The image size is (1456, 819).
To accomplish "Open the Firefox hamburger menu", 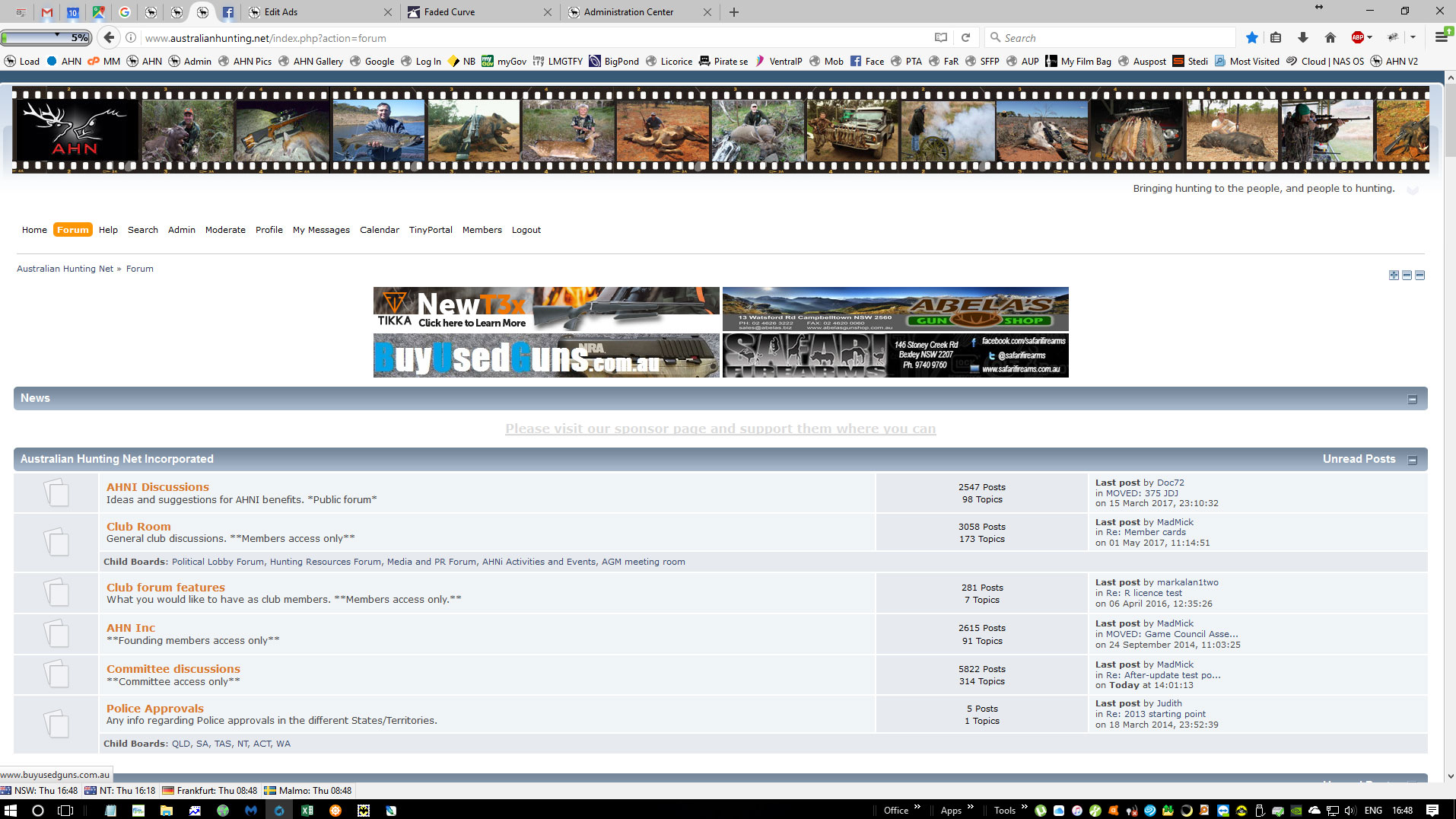I will point(1441,37).
